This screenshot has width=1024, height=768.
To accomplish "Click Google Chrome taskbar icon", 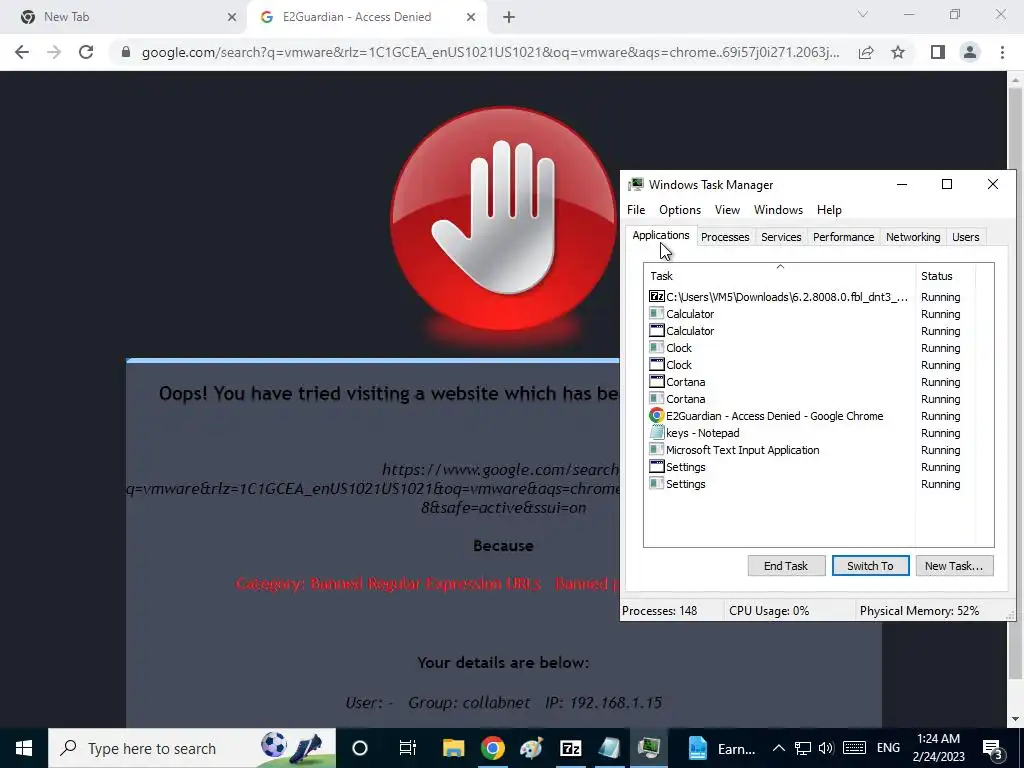I will click(x=493, y=748).
